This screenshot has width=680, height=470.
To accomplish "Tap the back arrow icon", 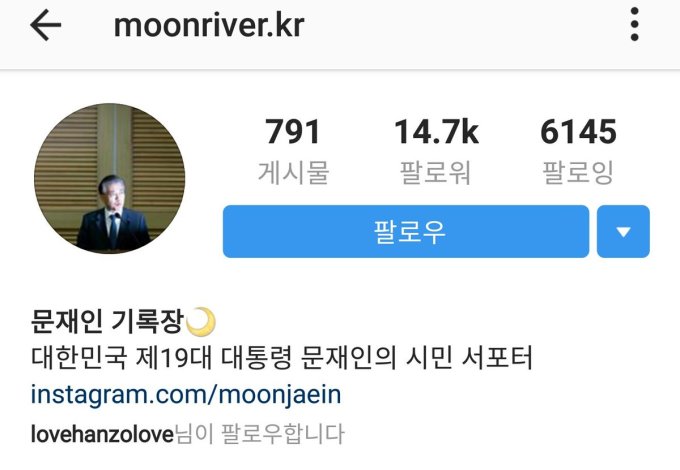I will pos(46,25).
